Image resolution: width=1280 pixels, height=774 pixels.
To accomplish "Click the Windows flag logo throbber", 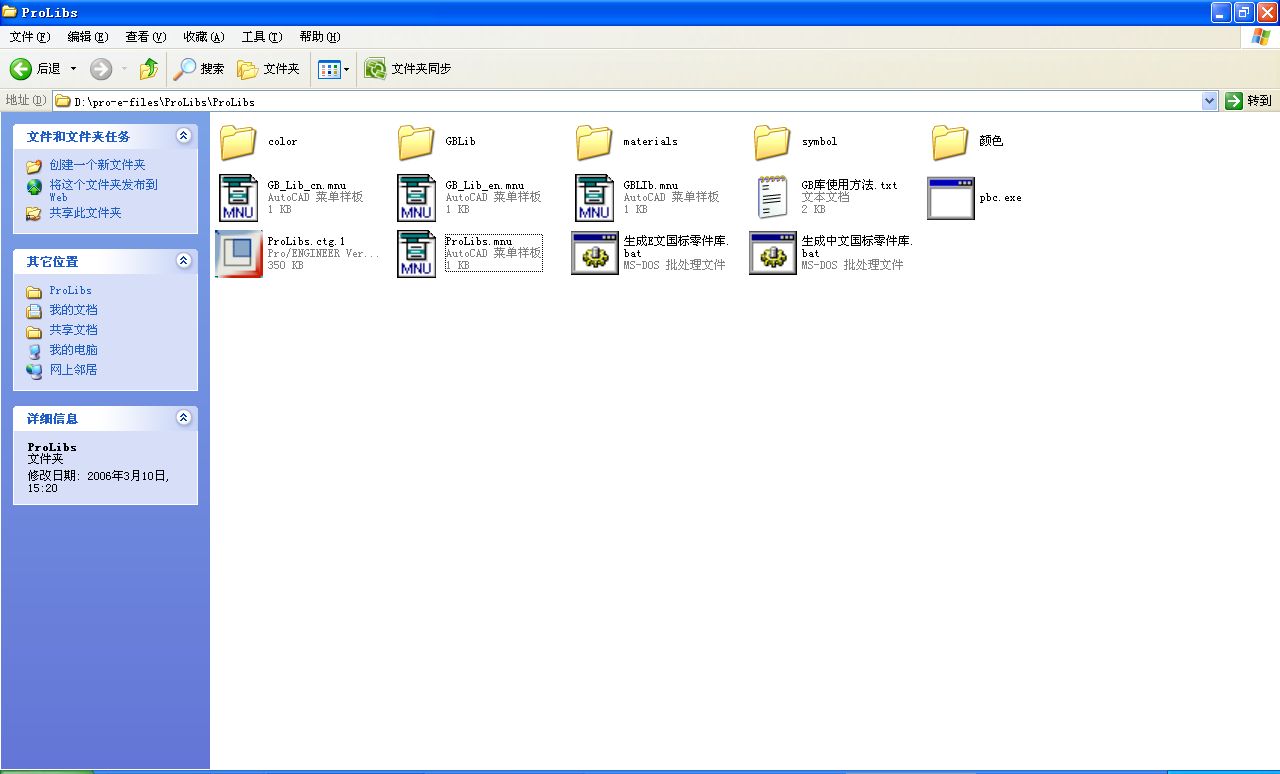I will coord(1262,37).
